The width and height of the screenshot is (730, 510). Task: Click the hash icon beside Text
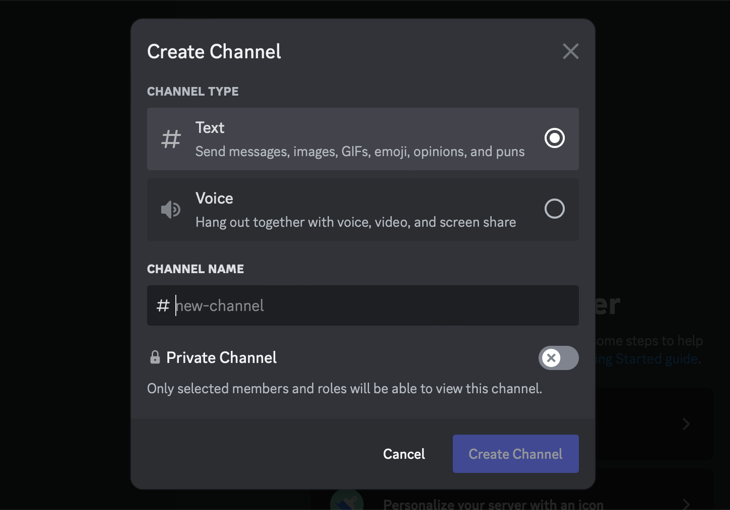click(171, 139)
